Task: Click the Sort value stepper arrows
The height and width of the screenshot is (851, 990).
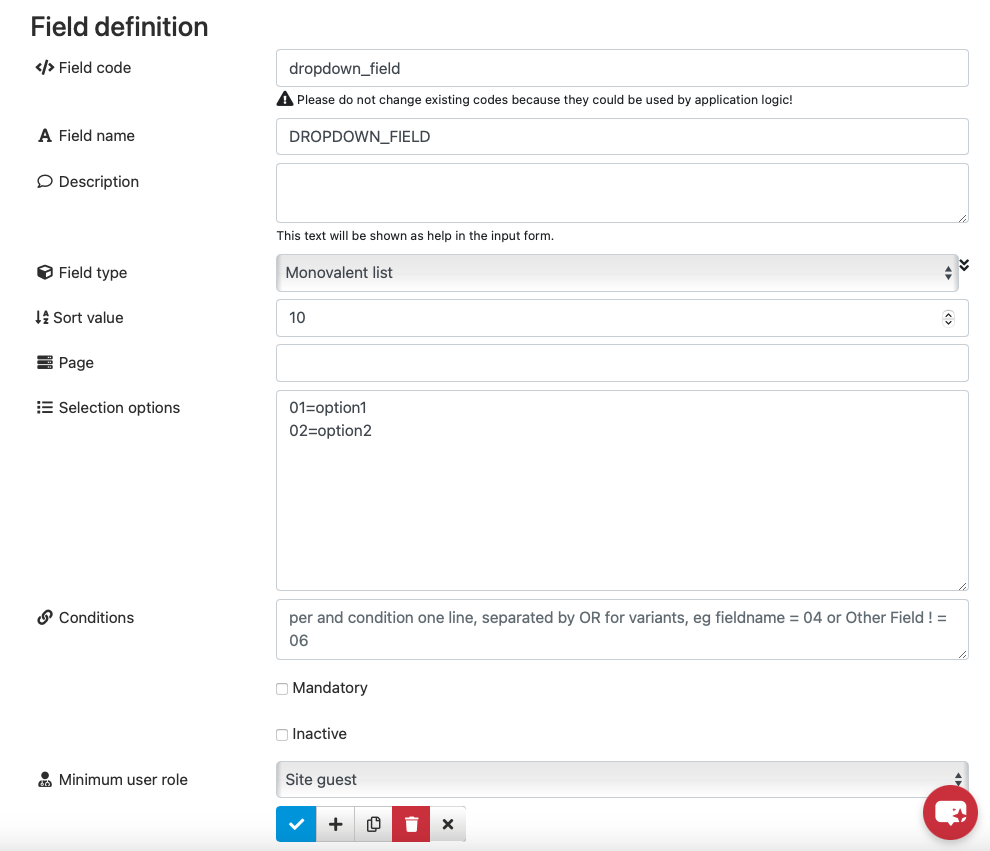Action: click(x=948, y=318)
